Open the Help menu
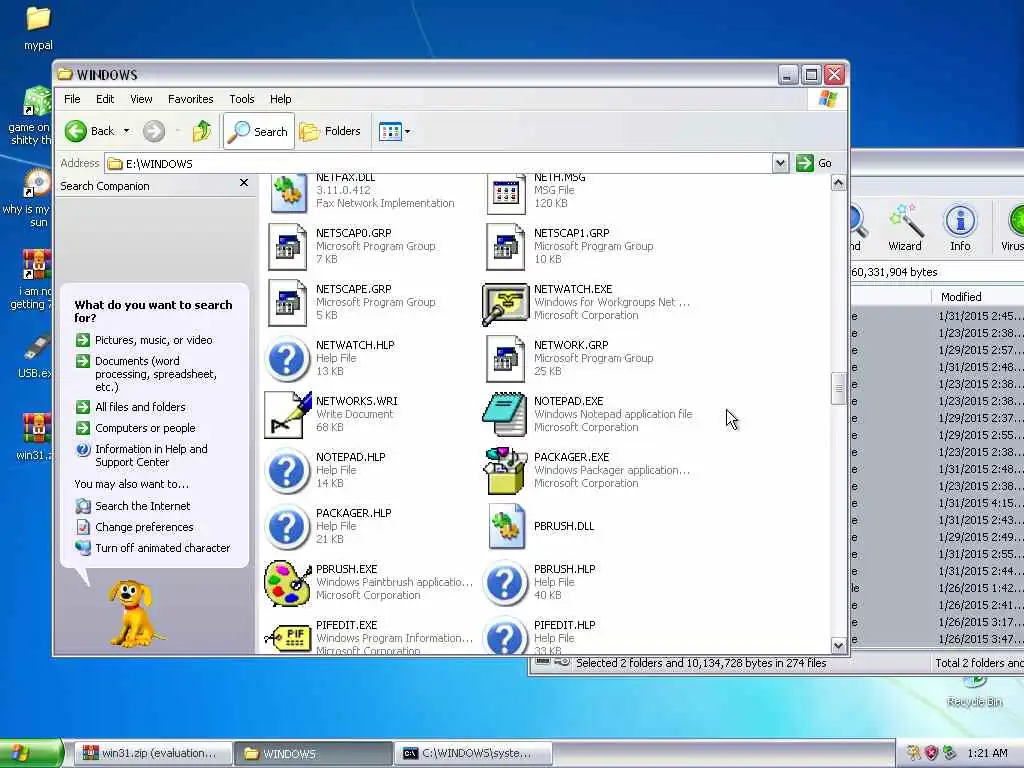1024x768 pixels. click(x=281, y=99)
